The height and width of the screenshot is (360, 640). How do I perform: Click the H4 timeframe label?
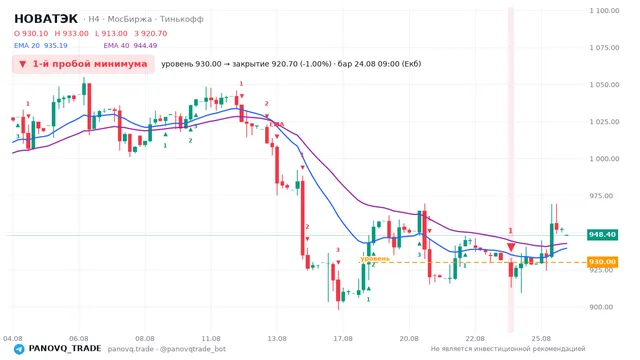(93, 19)
